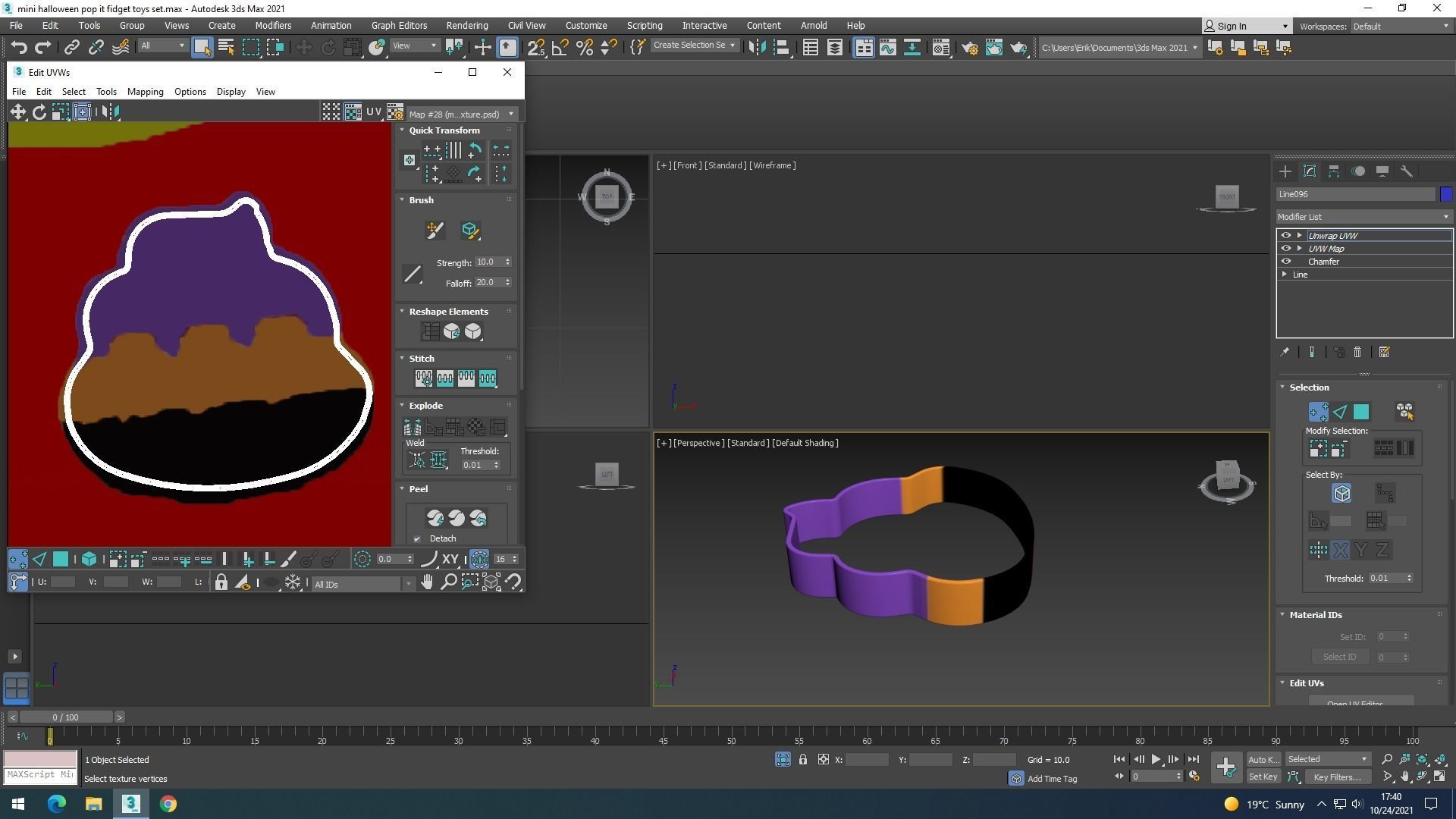Hide the Unwrap UVW modifier with eye icon
The image size is (1456, 819).
pyautogui.click(x=1285, y=236)
